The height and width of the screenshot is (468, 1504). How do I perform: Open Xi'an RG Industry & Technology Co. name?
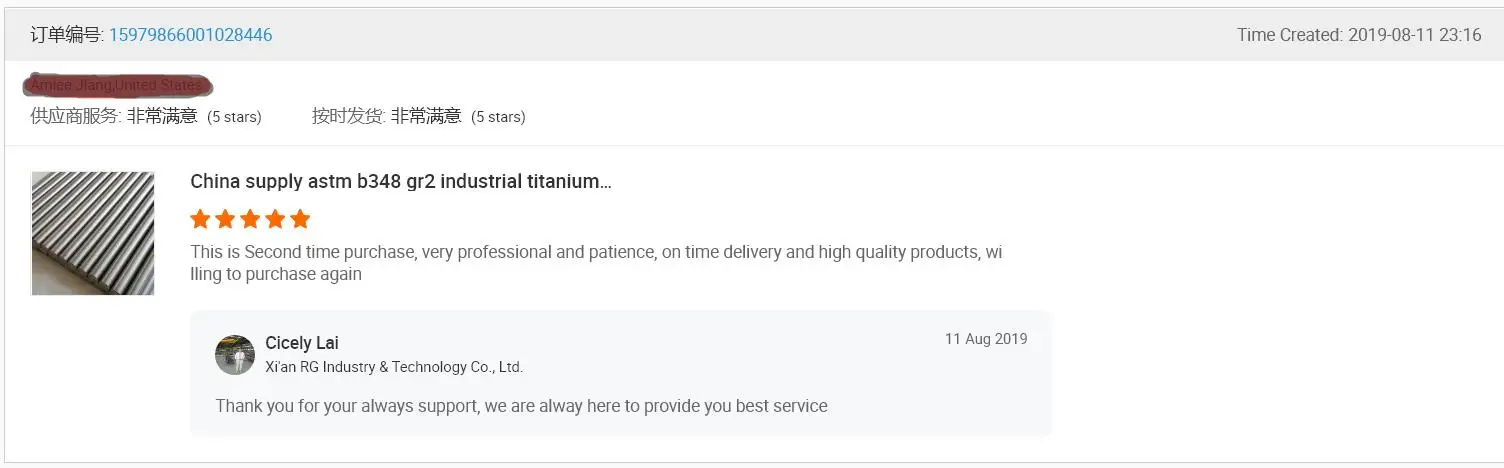click(394, 367)
